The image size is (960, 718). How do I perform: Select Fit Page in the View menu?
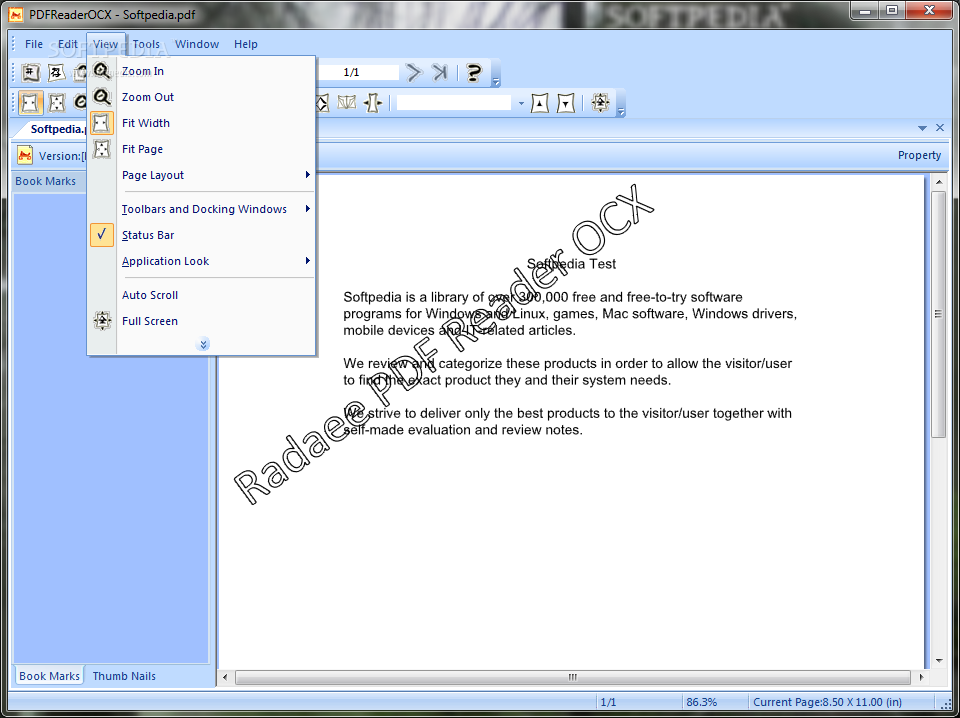click(x=201, y=149)
